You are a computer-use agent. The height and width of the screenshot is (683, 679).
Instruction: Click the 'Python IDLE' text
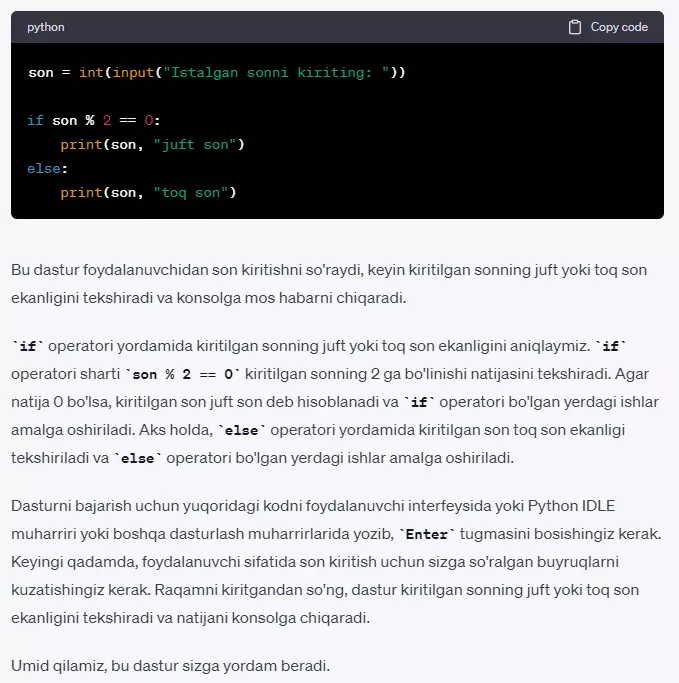click(571, 506)
